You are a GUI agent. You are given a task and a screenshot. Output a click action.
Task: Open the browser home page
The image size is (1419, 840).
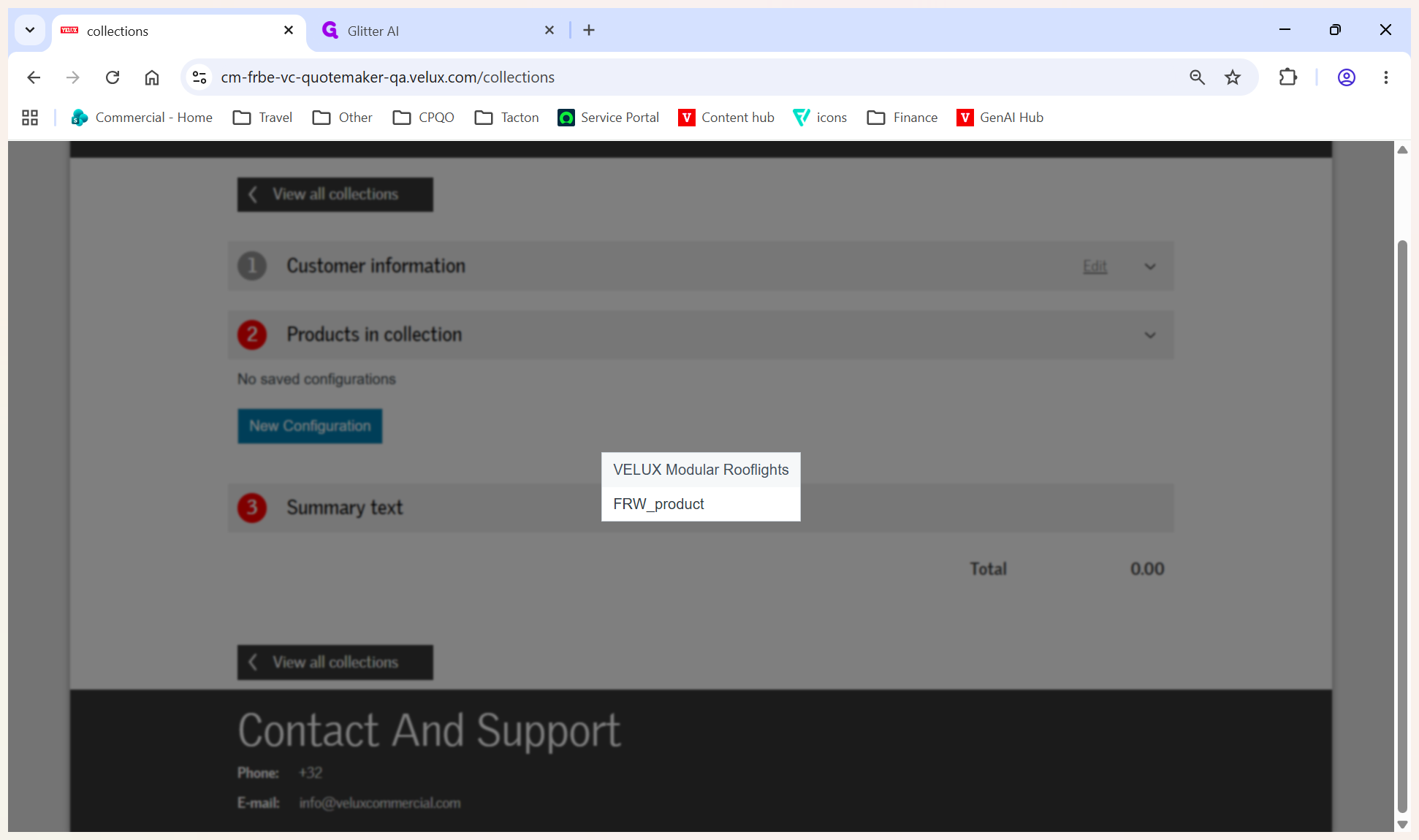152,77
